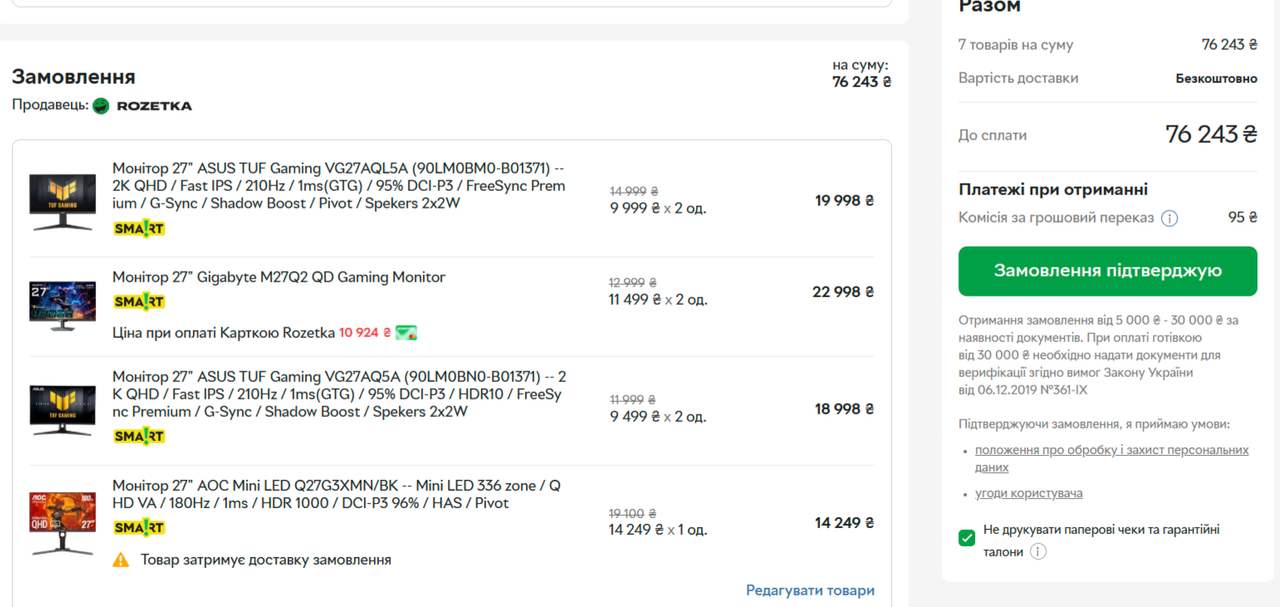Open the Gigabyte M27Q2 QD Gaming Monitor title

[279, 277]
